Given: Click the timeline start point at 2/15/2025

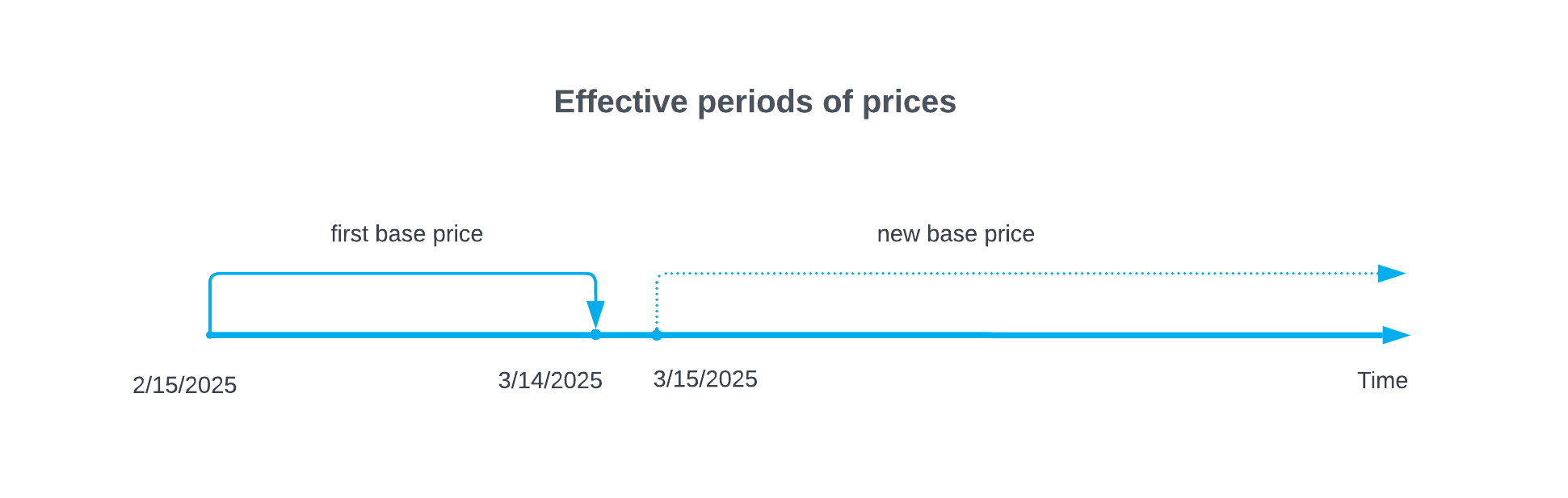Looking at the screenshot, I should click(210, 335).
